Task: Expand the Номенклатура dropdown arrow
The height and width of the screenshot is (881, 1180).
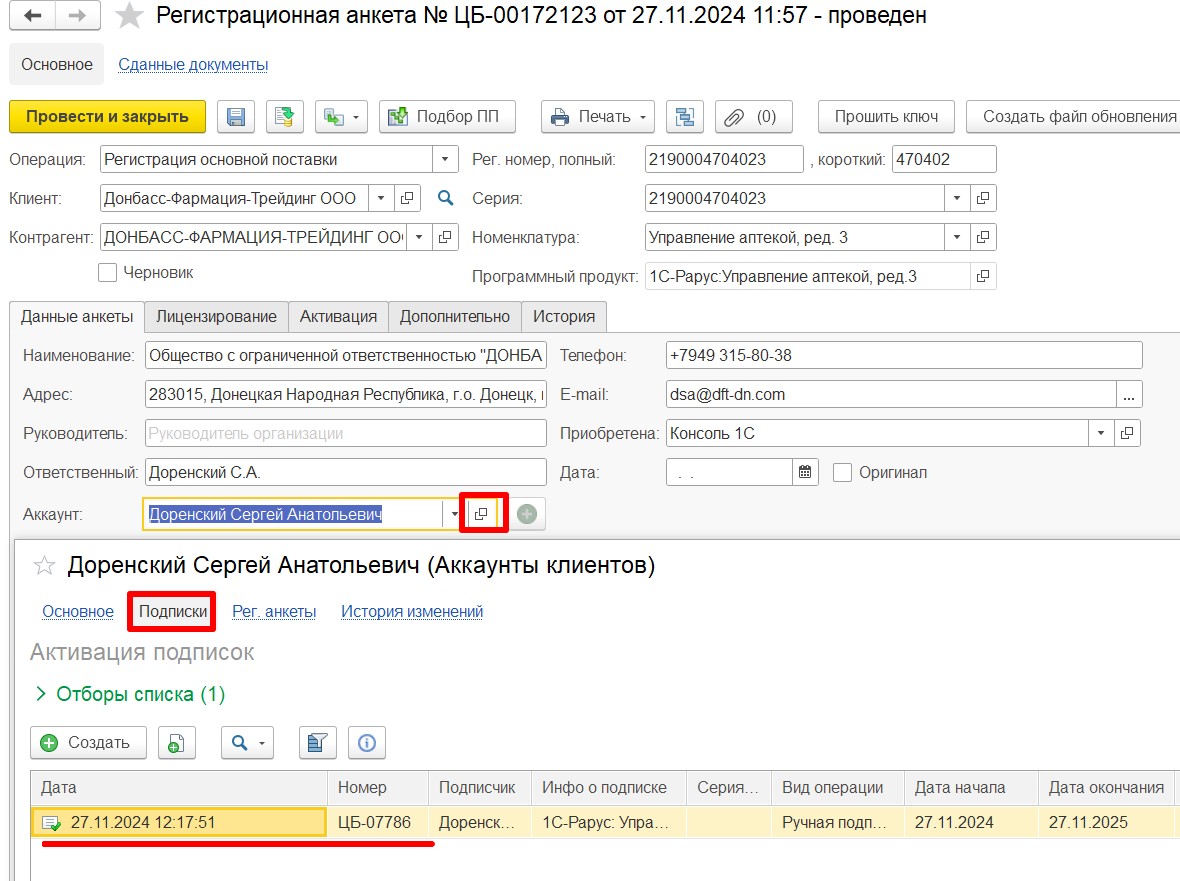Action: [956, 237]
